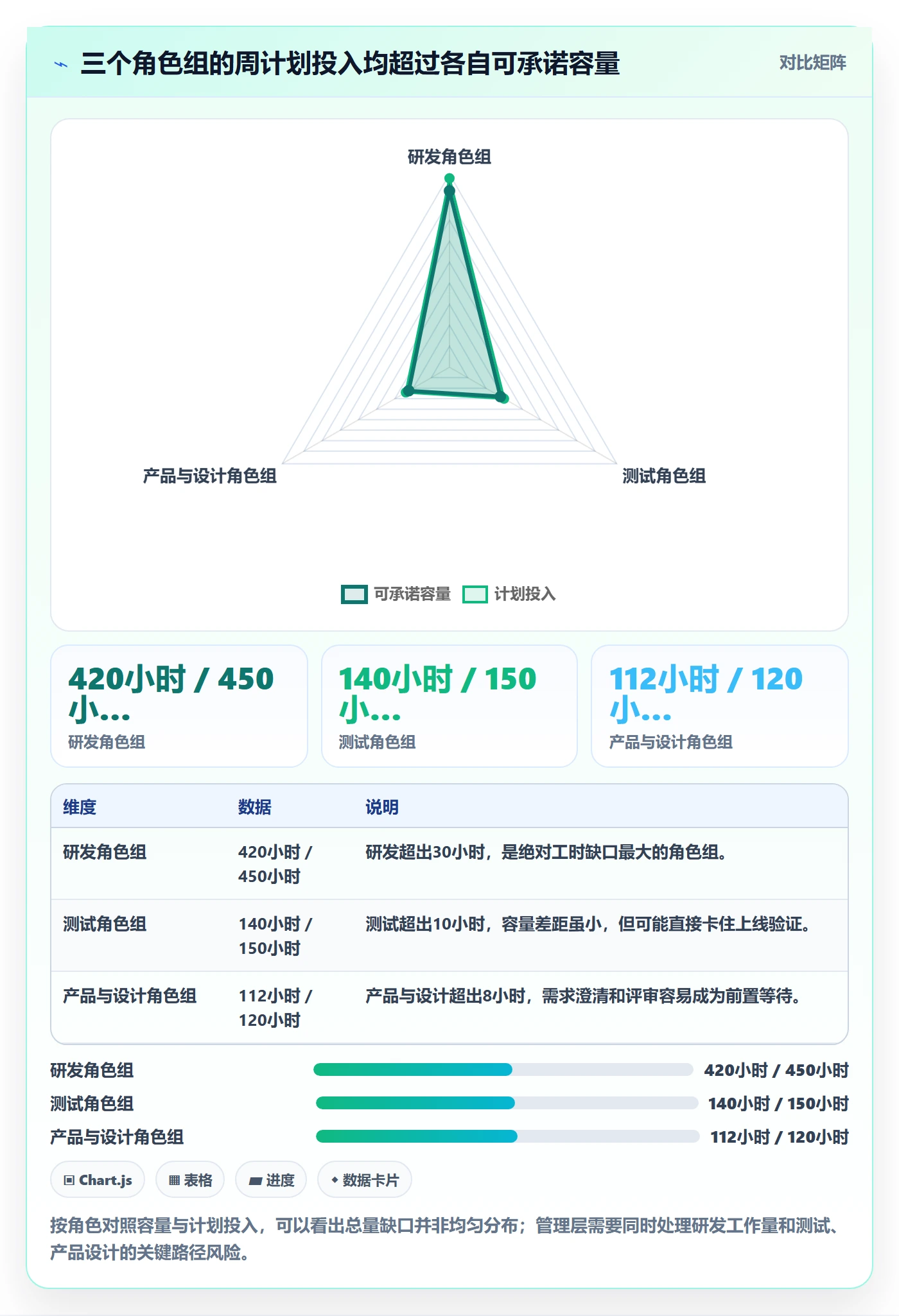899x1316 pixels.
Task: Click the title 三个角色组的周计划投入均超过各自可承诺容量
Action: click(350, 64)
